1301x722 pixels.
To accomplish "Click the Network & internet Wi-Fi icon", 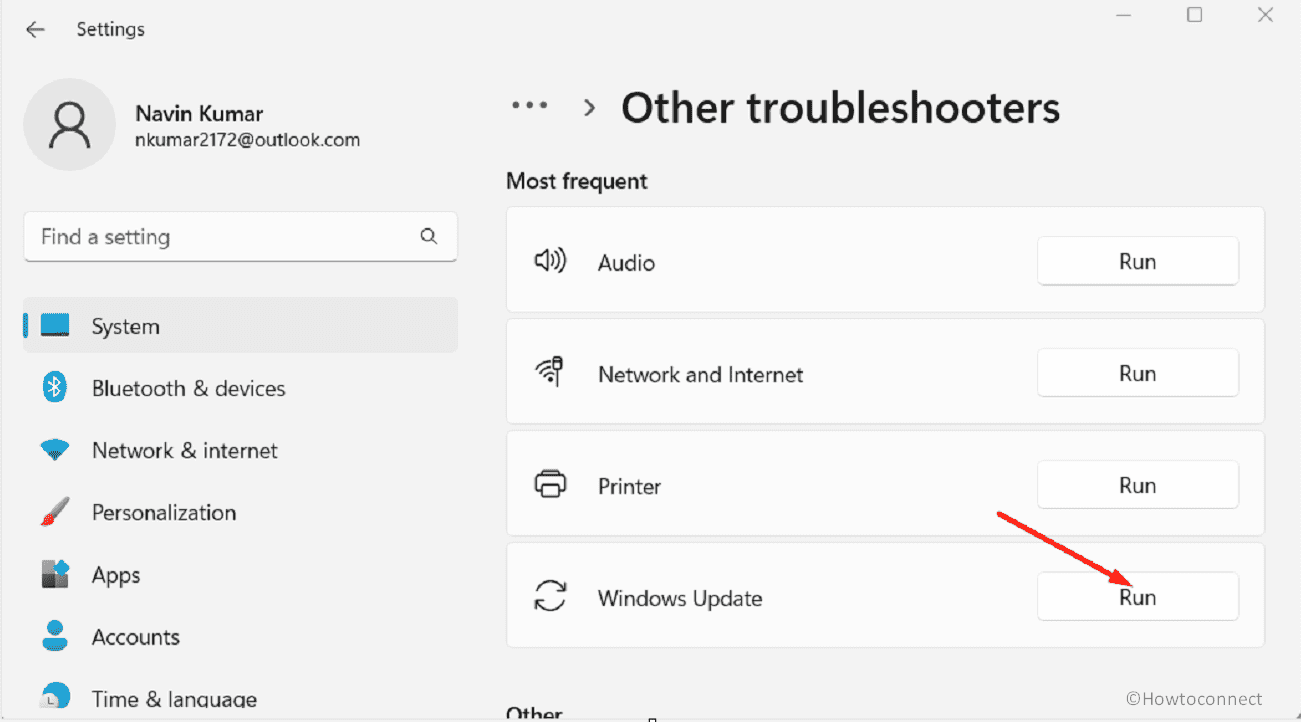I will click(55, 450).
